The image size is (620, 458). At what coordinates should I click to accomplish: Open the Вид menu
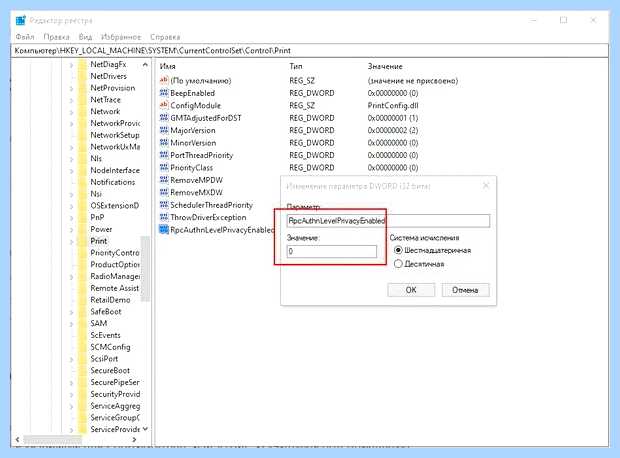pyautogui.click(x=85, y=37)
